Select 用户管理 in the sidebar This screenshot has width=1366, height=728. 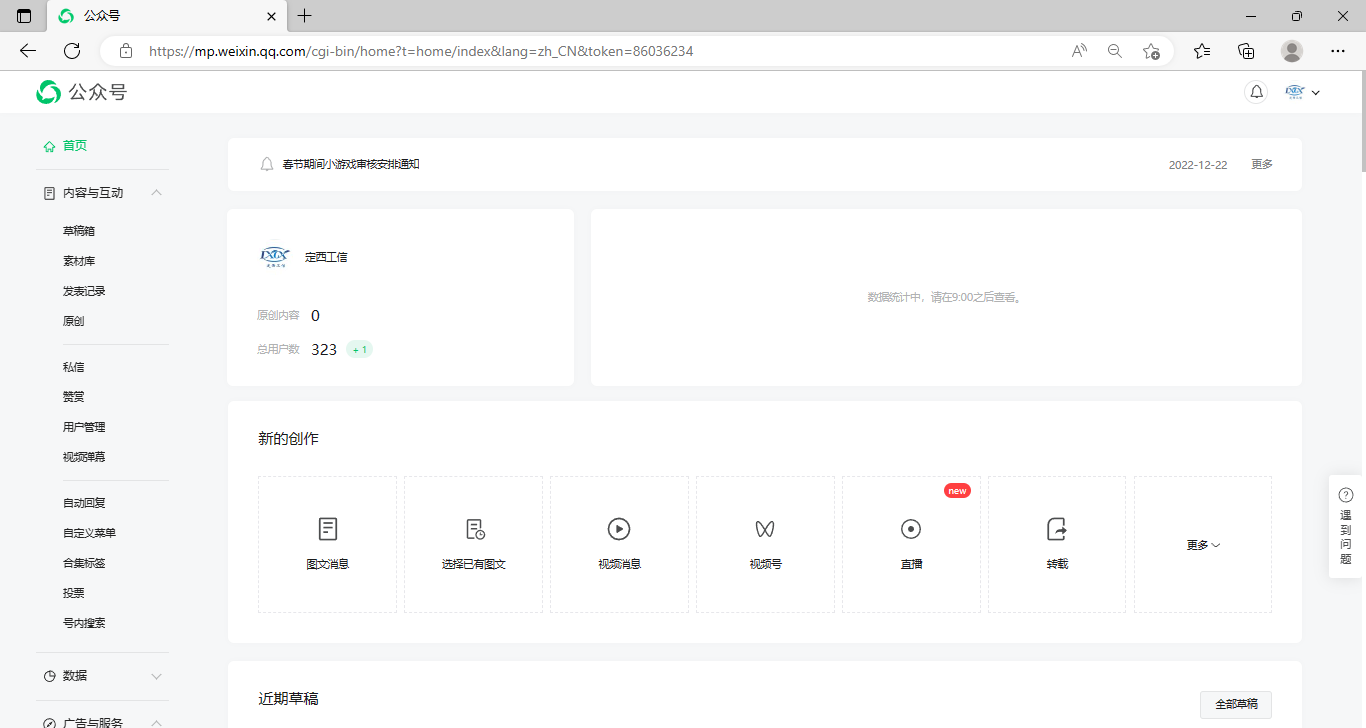tap(84, 427)
